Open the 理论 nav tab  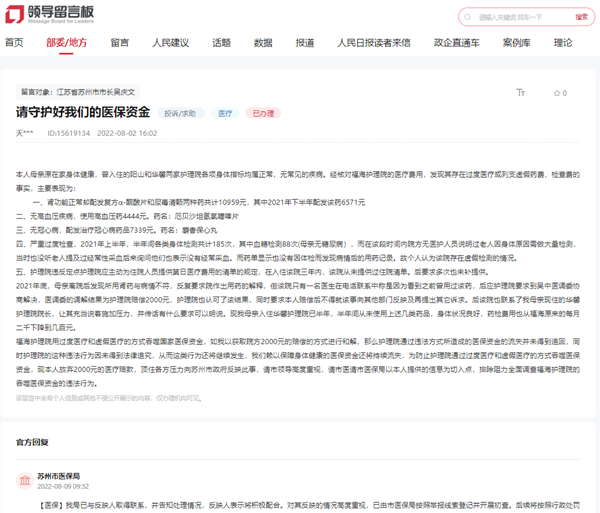[x=563, y=42]
